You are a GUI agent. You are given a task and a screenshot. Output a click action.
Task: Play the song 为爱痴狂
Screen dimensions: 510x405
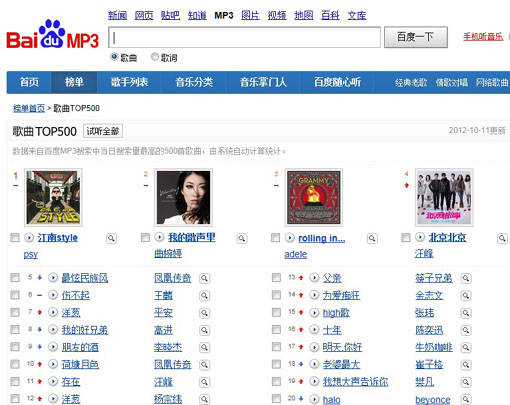(x=314, y=295)
